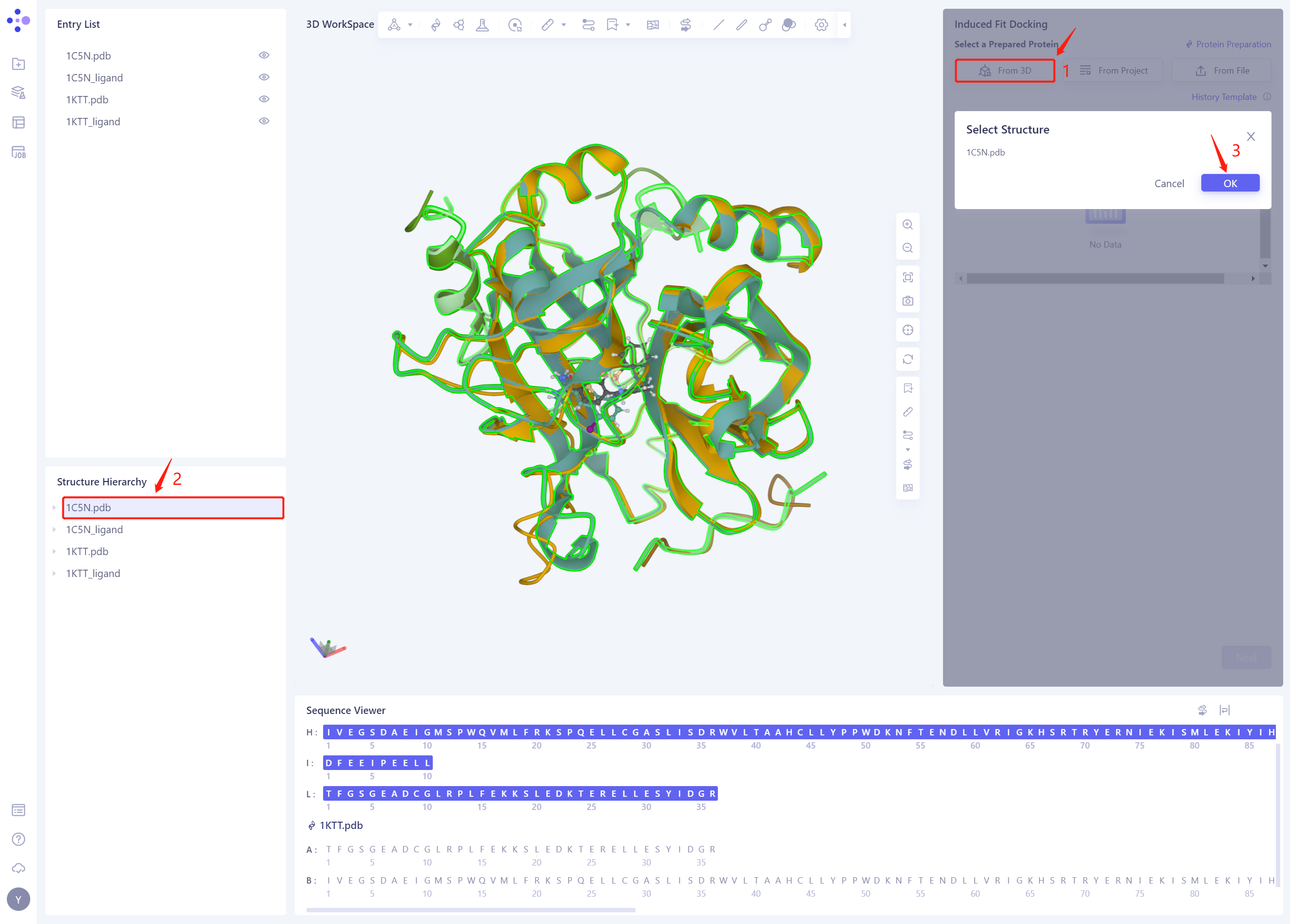This screenshot has width=1290, height=924.
Task: Zoom in using the magnifier plus icon
Action: coord(908,224)
